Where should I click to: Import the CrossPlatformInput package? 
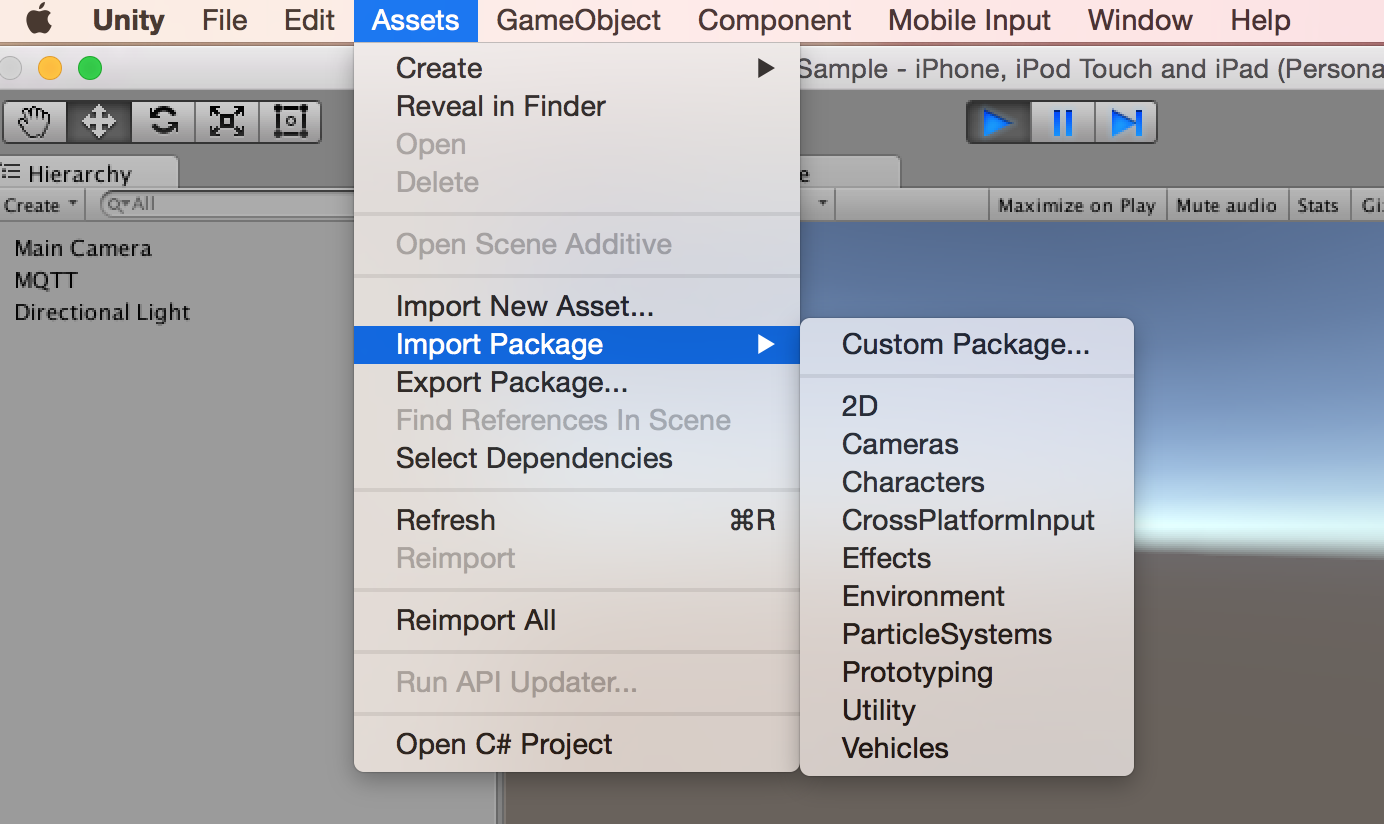point(967,520)
